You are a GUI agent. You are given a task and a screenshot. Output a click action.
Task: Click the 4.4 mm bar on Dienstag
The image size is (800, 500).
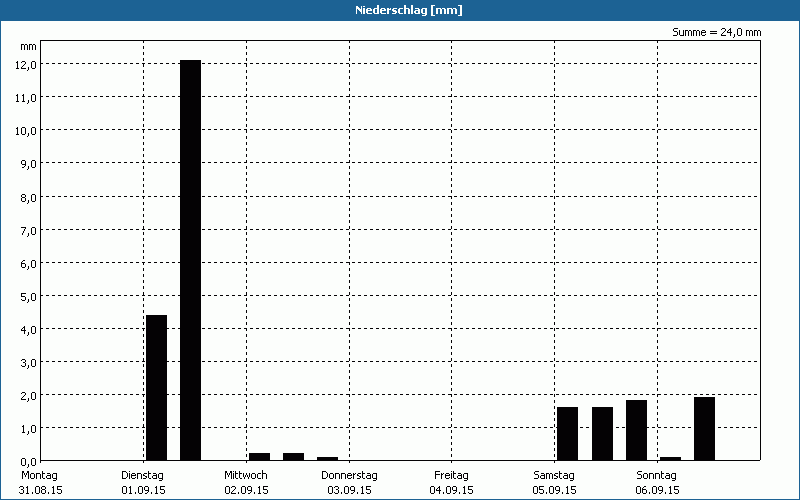[156, 388]
